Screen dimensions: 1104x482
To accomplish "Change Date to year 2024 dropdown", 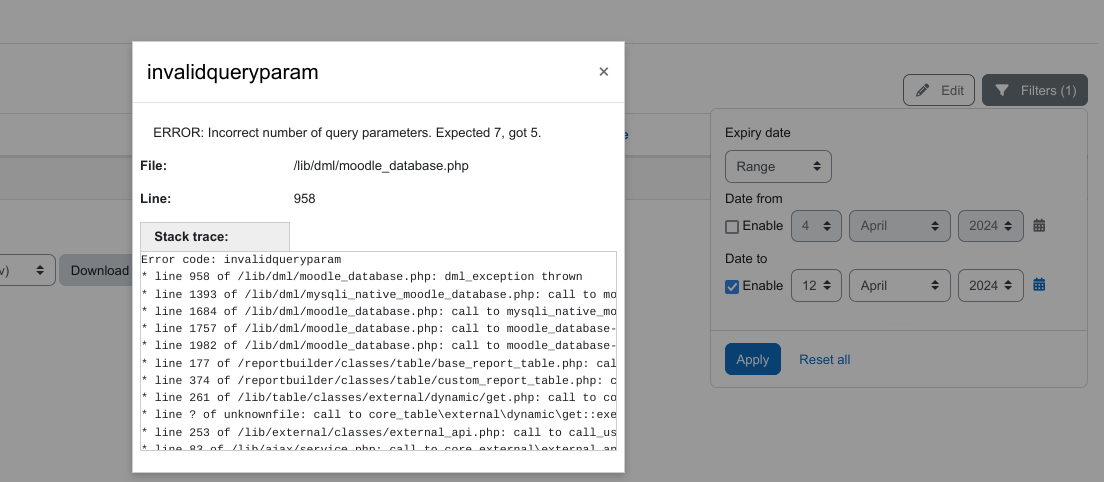I will 991,286.
